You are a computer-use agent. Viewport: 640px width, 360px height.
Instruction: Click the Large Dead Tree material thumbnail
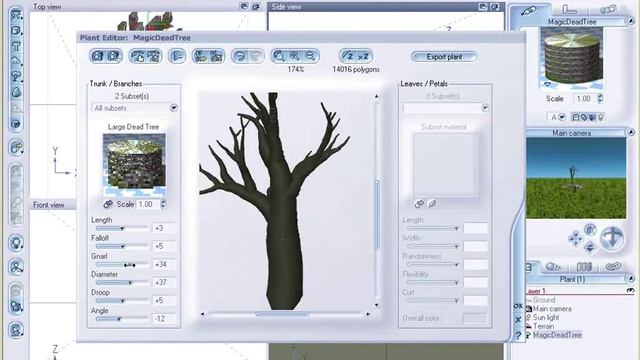(x=134, y=165)
